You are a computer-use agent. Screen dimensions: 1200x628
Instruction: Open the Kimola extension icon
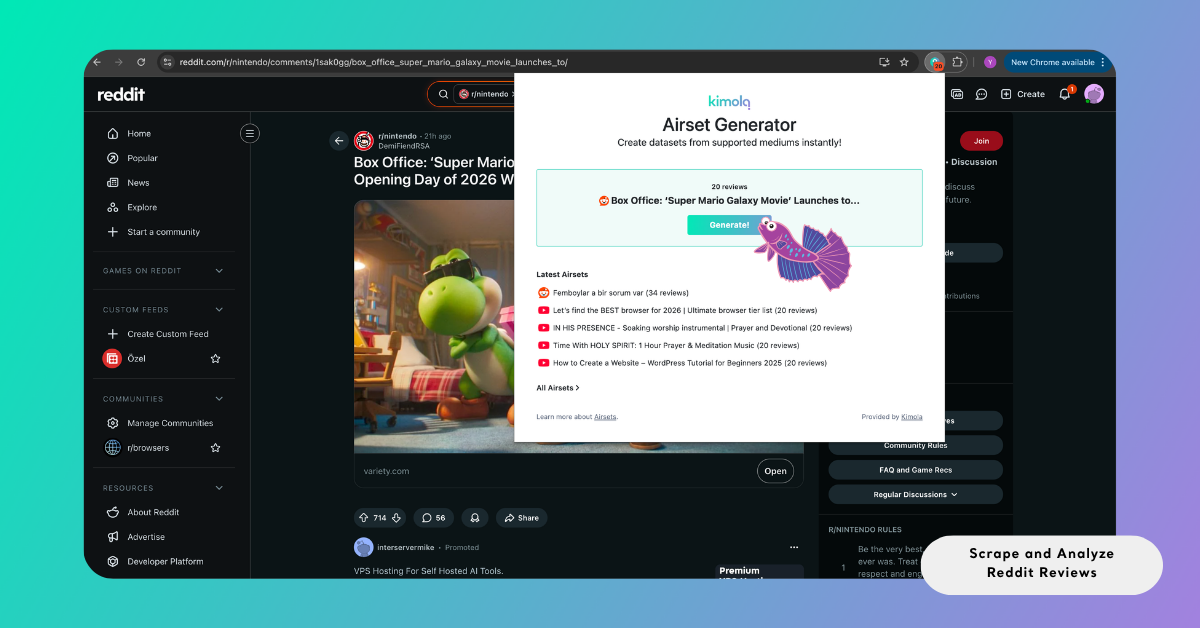[935, 62]
